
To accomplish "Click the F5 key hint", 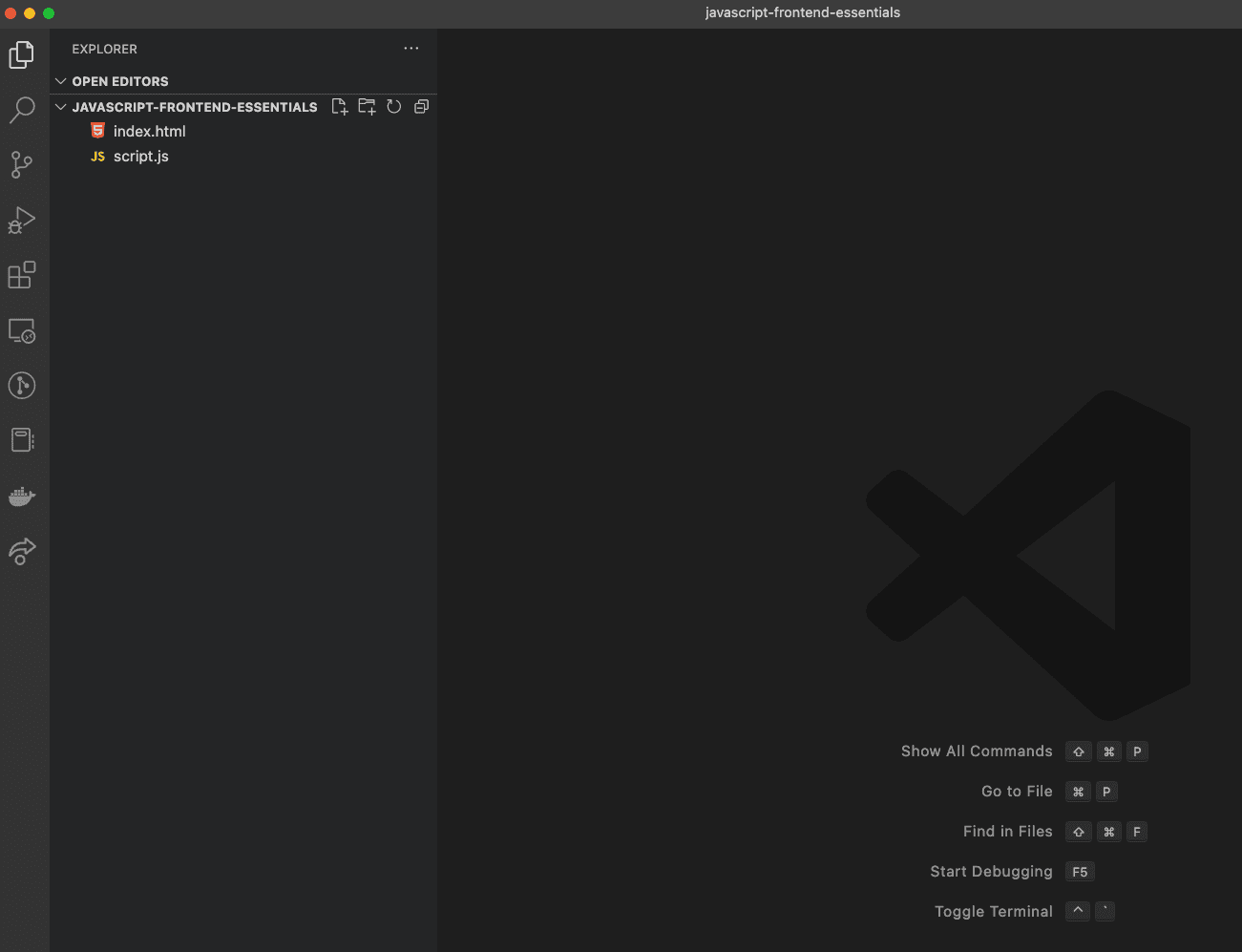I will point(1080,872).
